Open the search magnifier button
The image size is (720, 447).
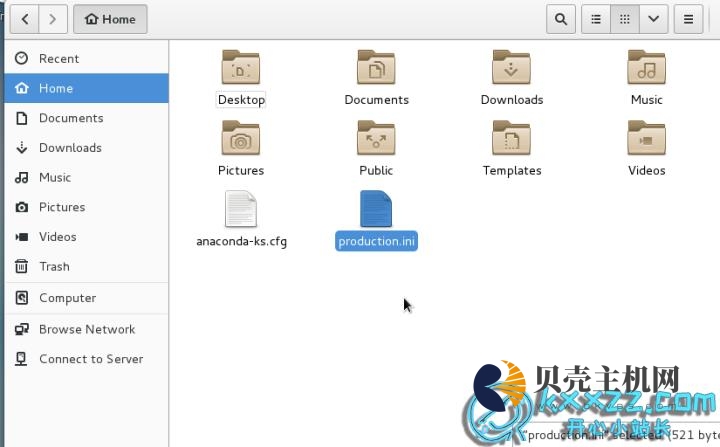[561, 19]
